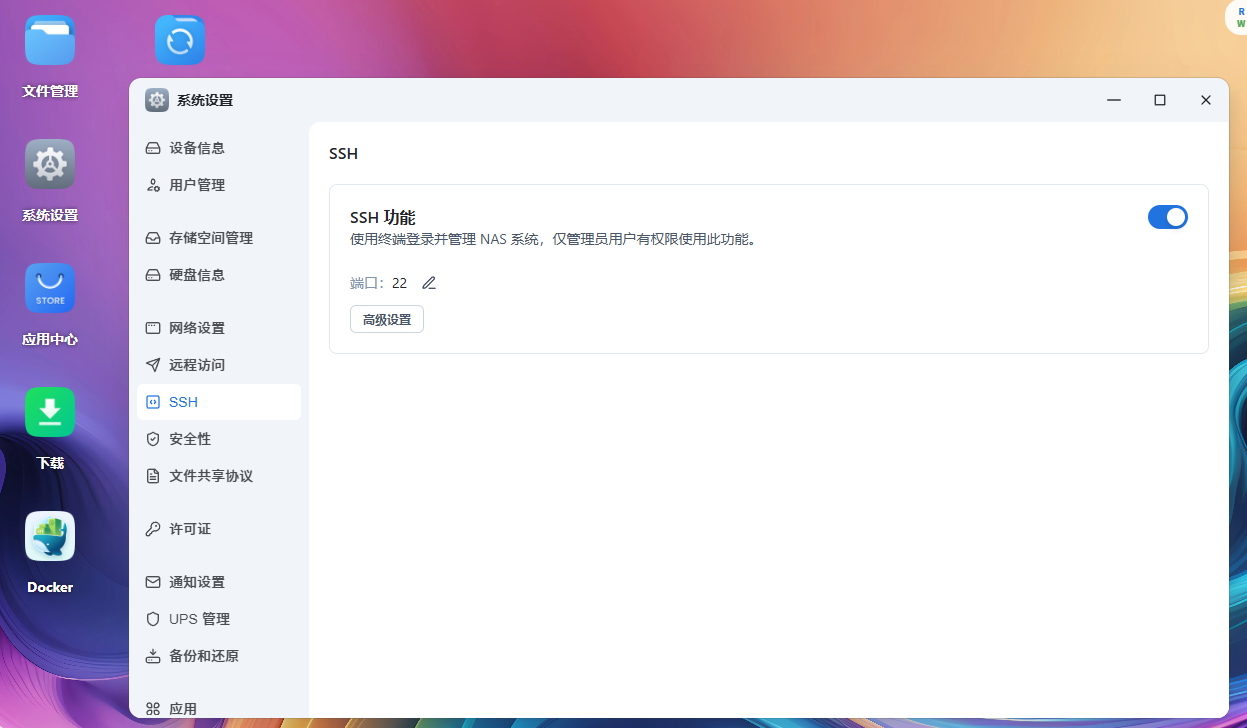Open 网络设置 from the sidebar

[x=197, y=328]
